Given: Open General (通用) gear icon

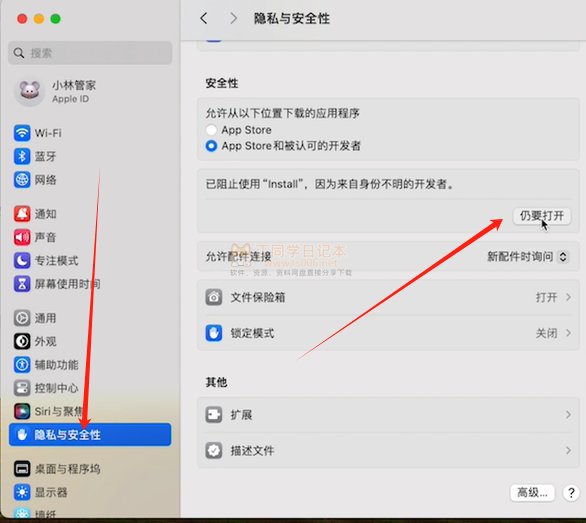Looking at the screenshot, I should (22, 318).
